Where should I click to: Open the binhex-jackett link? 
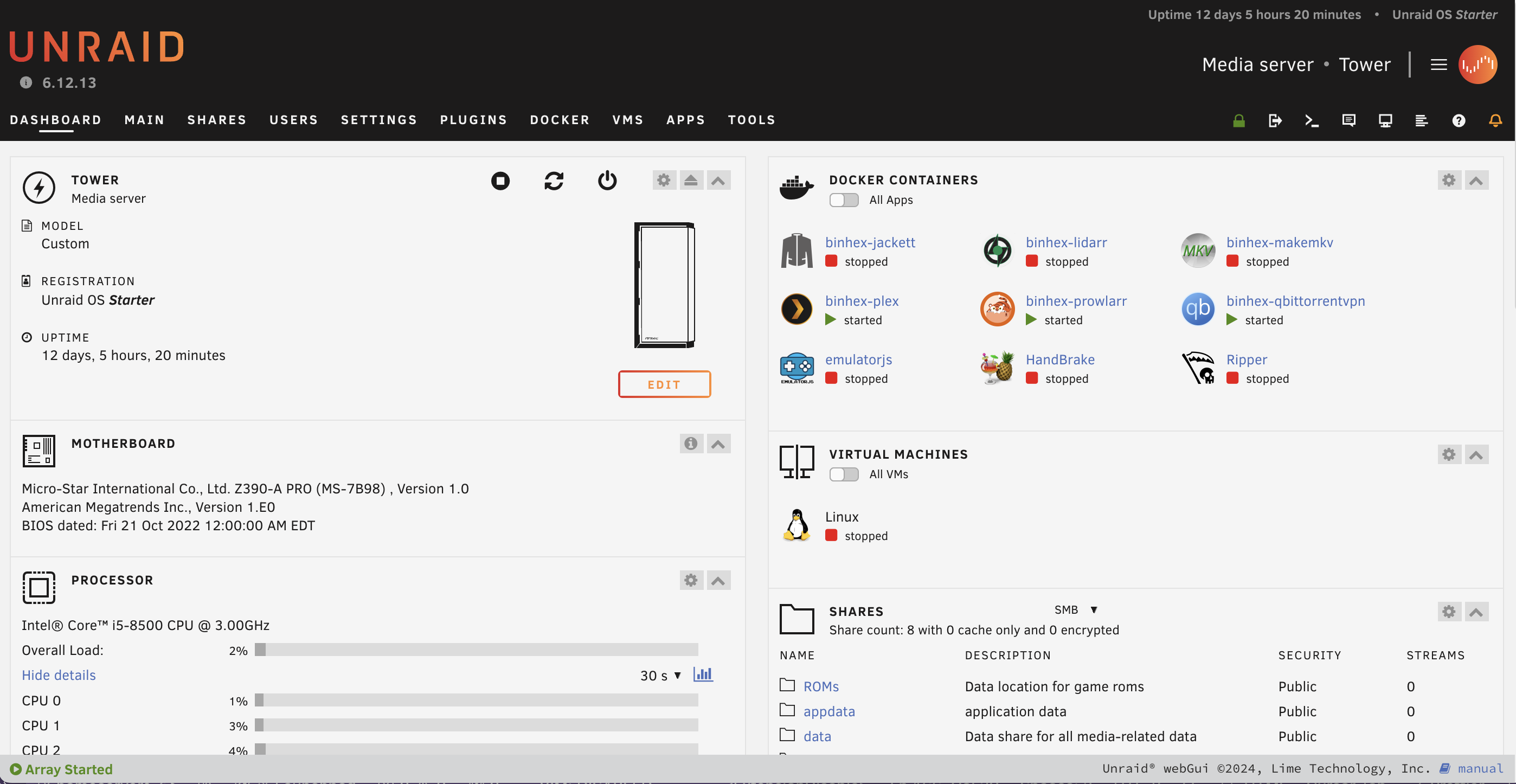coord(870,242)
